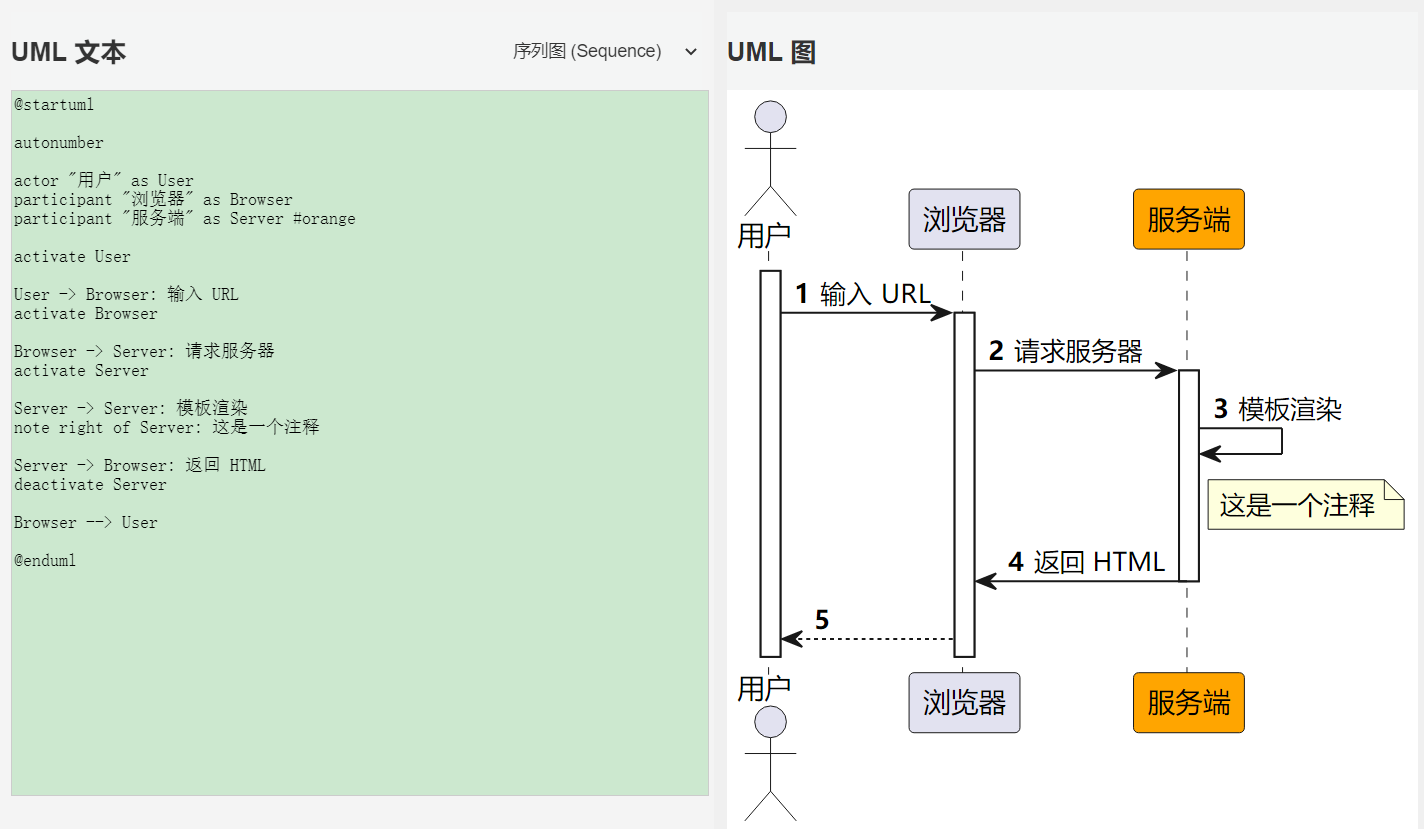Screen dimensions: 1424x829
Task: Click the note right of Server line
Action: click(x=167, y=428)
